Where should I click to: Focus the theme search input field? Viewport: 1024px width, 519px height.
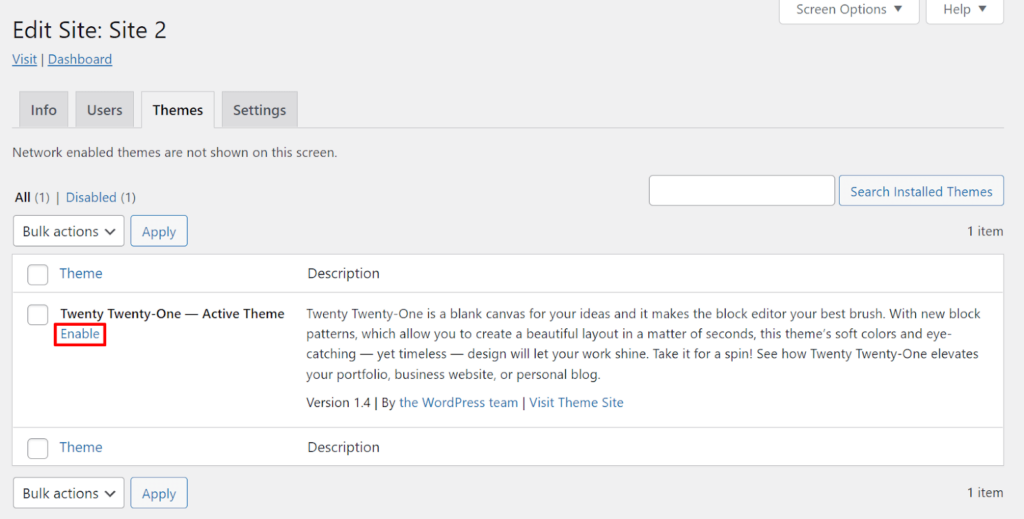click(x=742, y=191)
